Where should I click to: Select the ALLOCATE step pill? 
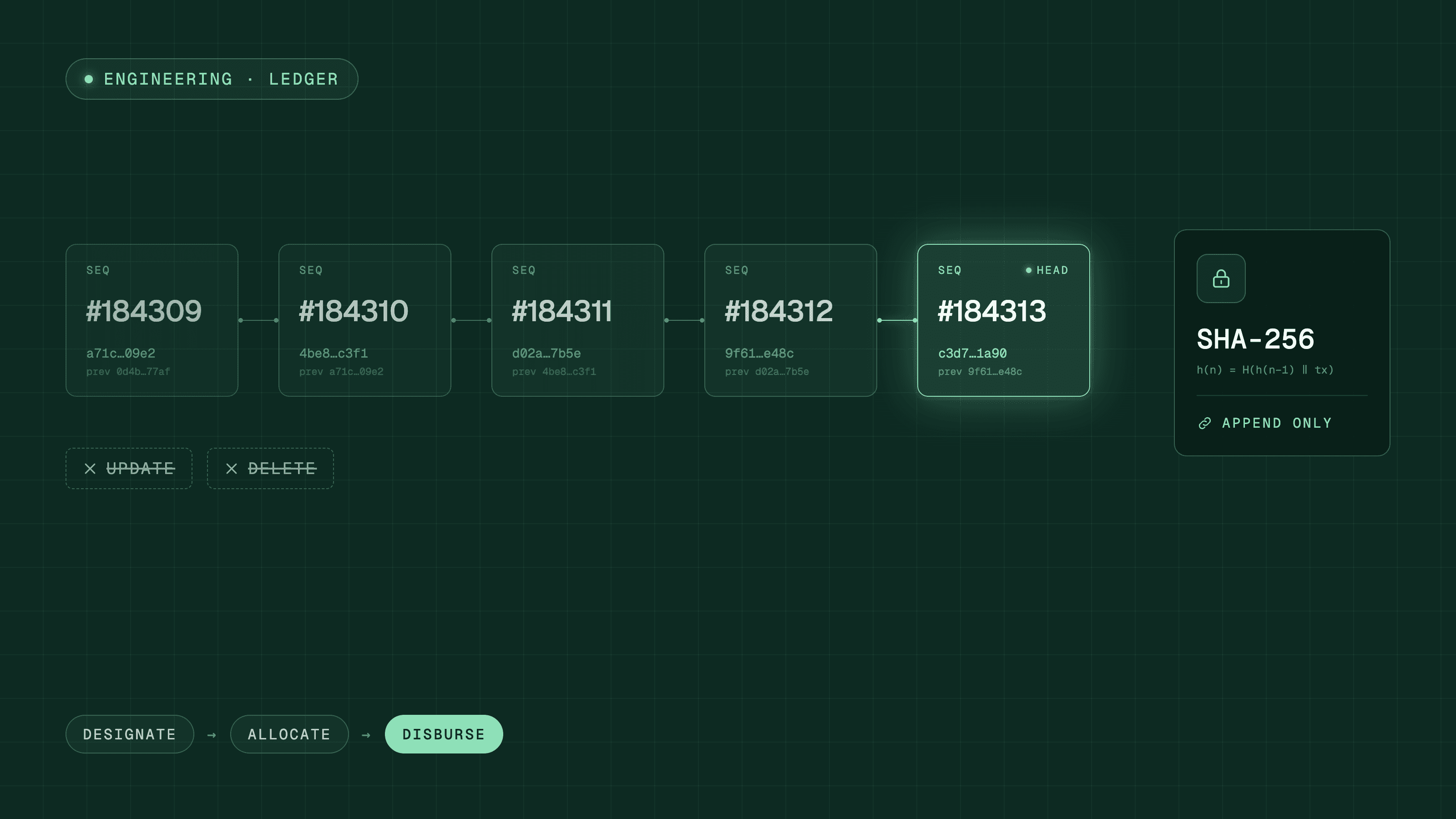click(289, 734)
